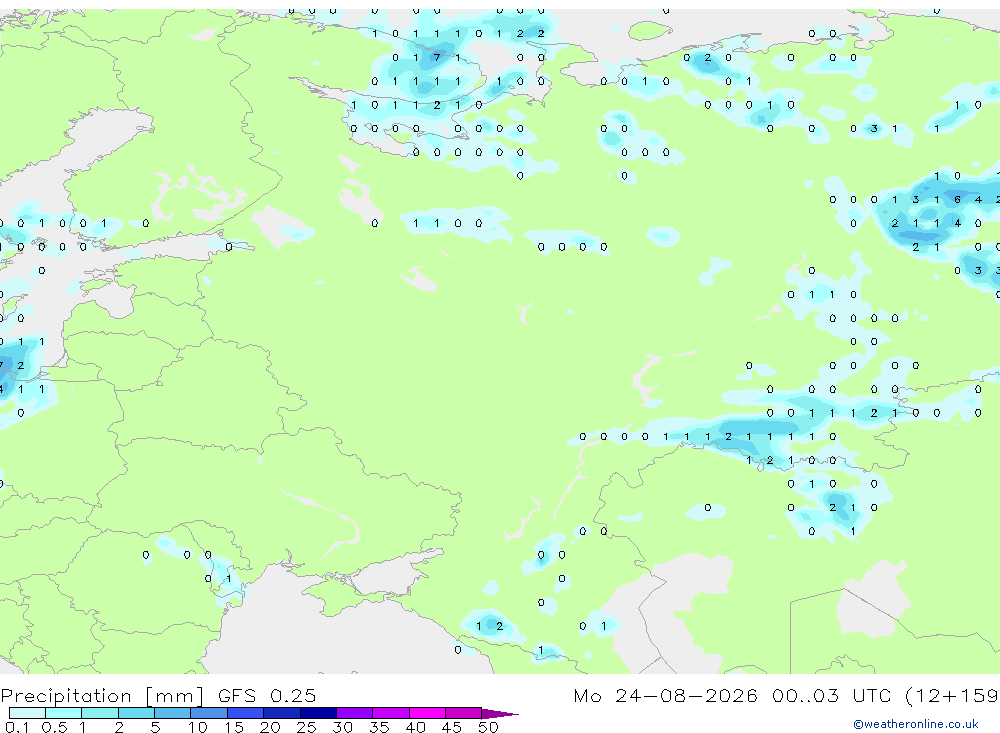This screenshot has width=1000, height=733.
Task: Click the "40" legend scale label
Action: (415, 727)
